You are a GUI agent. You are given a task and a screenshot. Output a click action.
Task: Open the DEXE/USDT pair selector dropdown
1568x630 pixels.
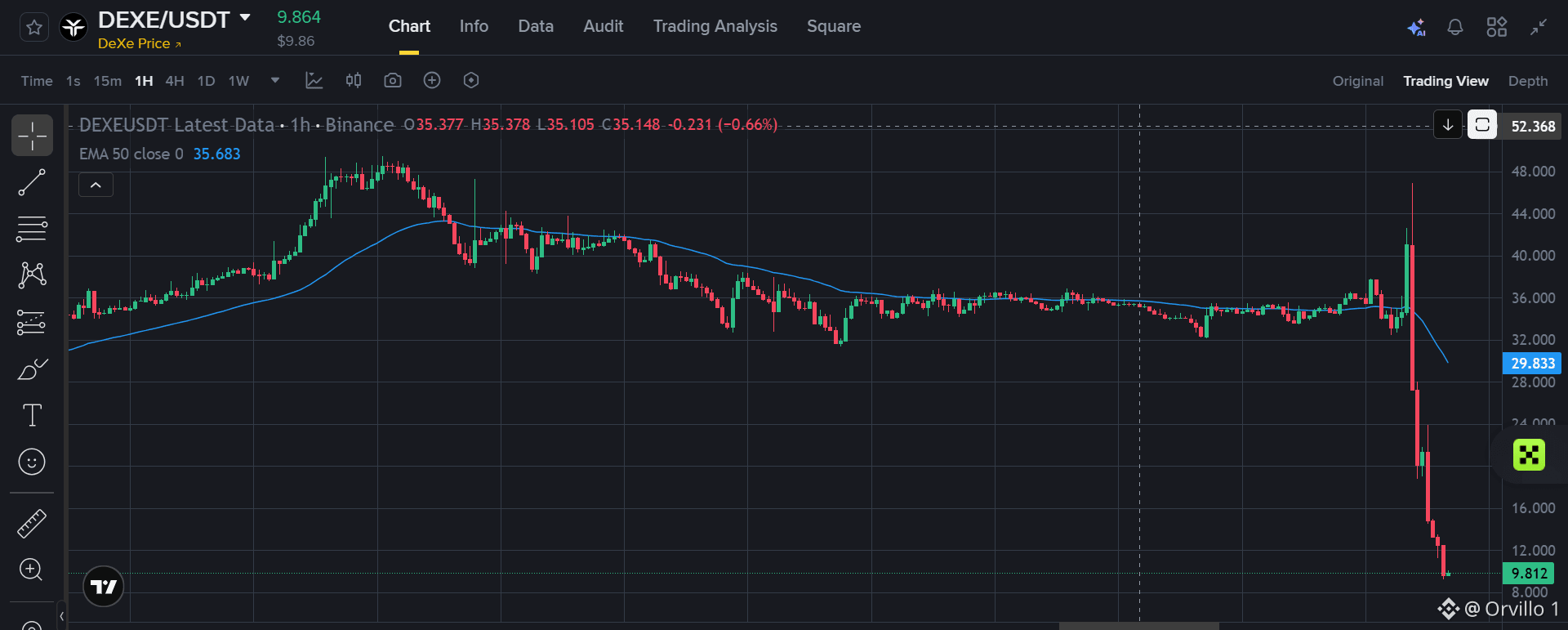coord(245,17)
